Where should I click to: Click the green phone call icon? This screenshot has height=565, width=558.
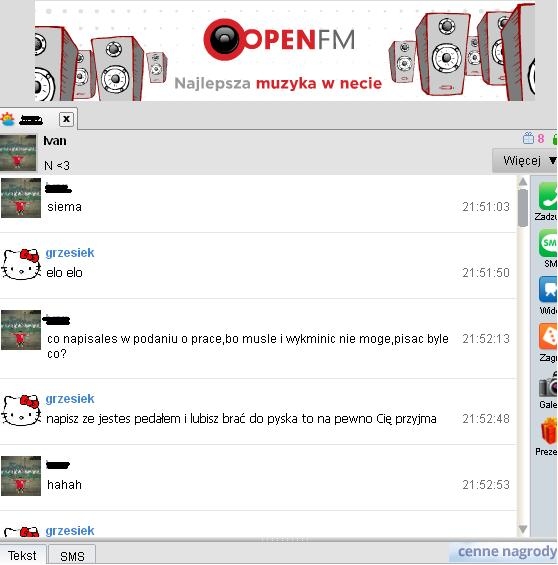pos(548,196)
